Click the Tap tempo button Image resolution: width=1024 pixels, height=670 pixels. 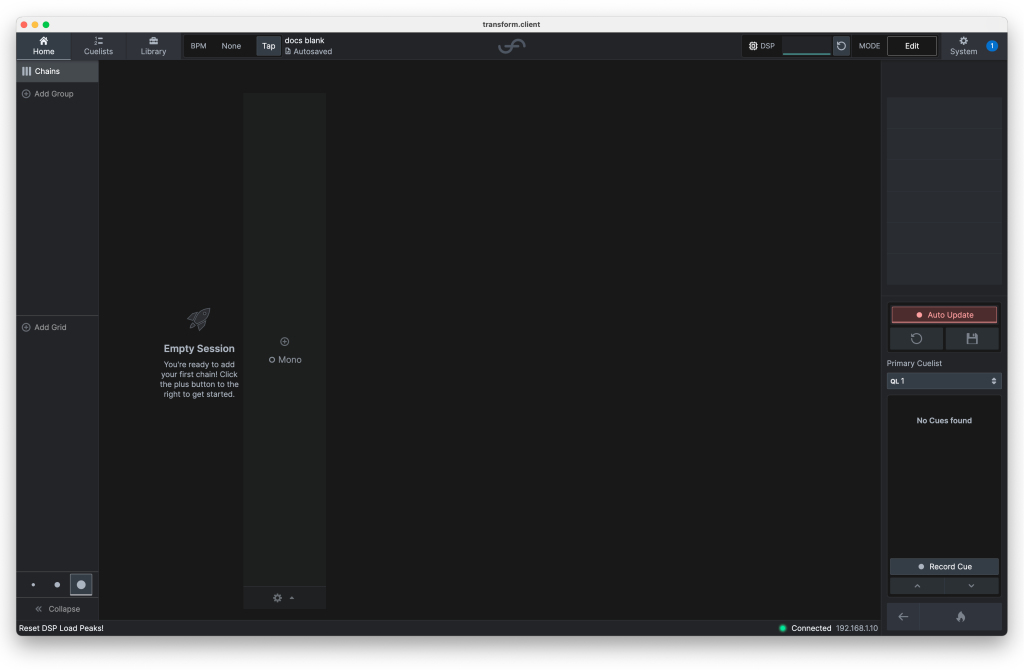[x=268, y=46]
